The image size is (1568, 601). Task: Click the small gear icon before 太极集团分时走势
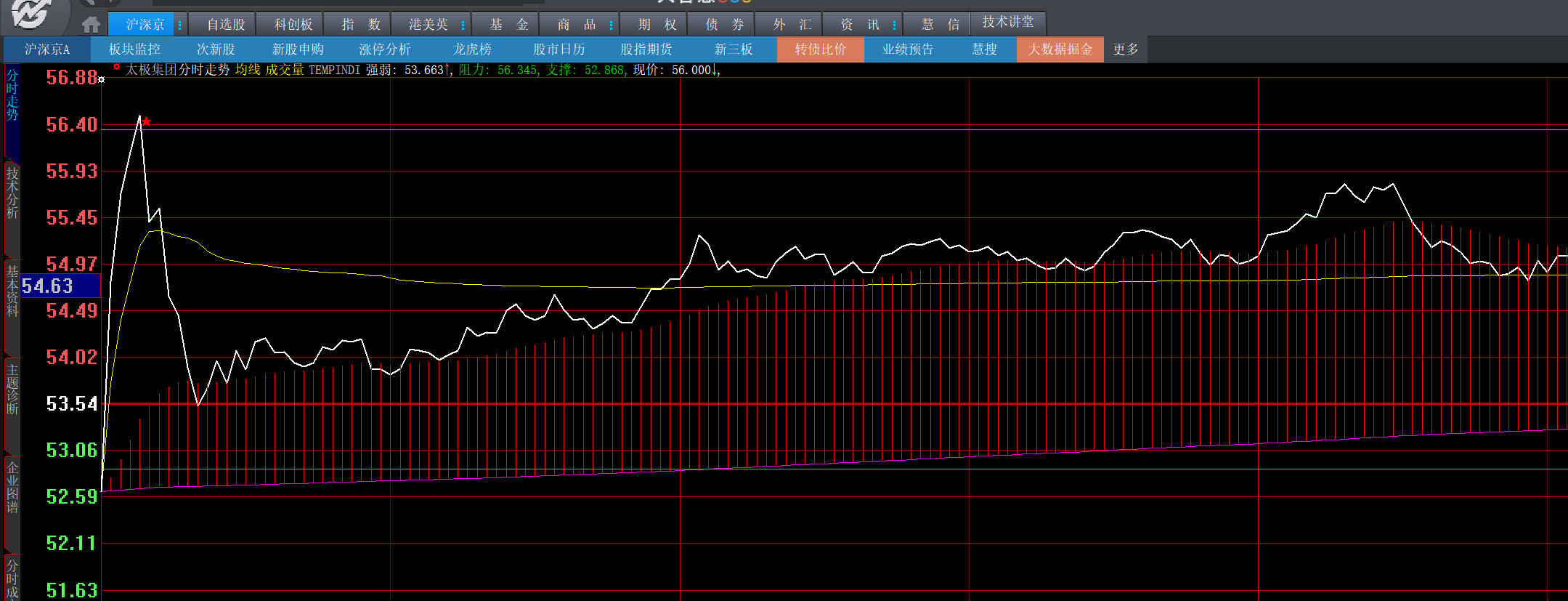[116, 67]
